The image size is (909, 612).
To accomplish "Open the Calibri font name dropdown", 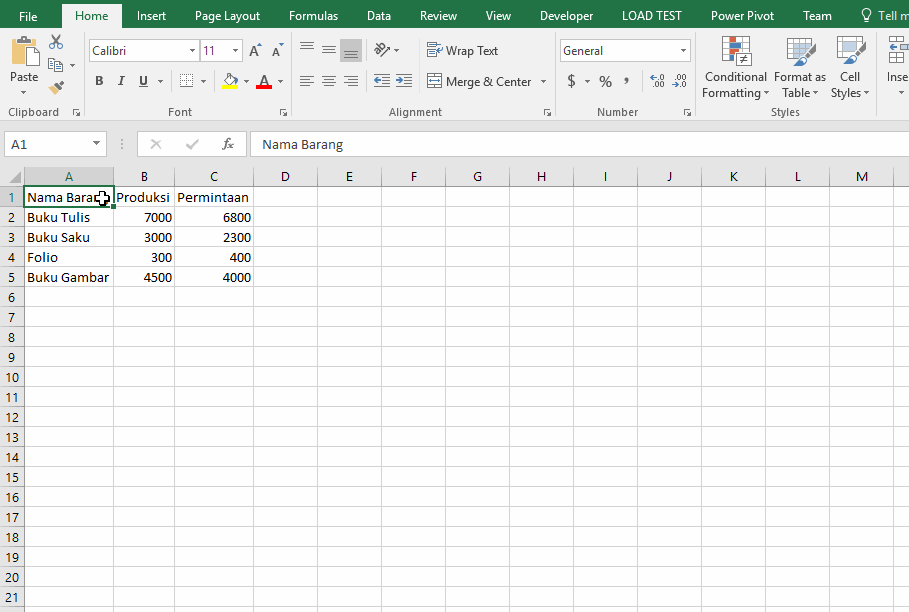I will pos(192,51).
